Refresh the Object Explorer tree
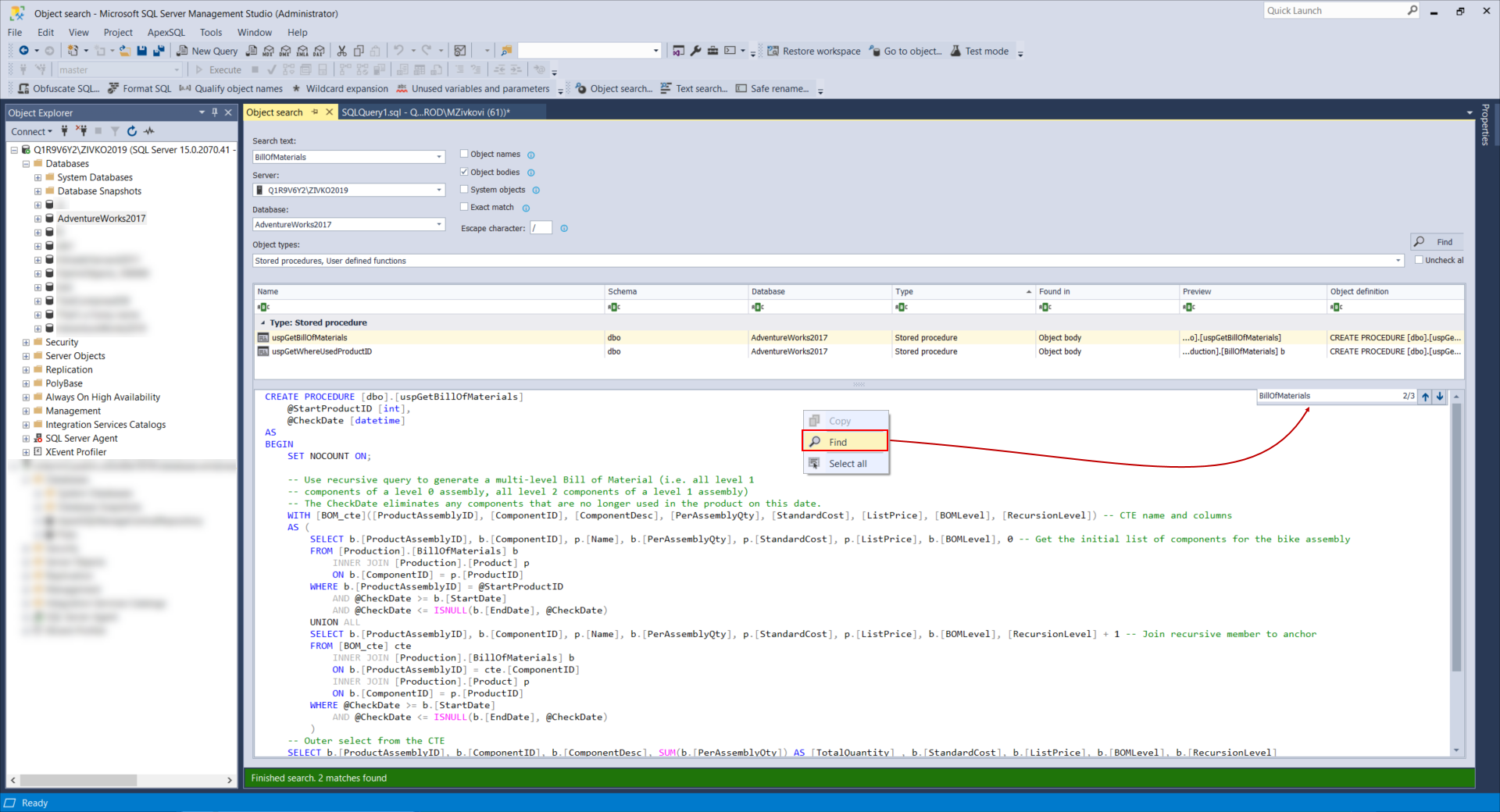The image size is (1500, 812). 132,131
